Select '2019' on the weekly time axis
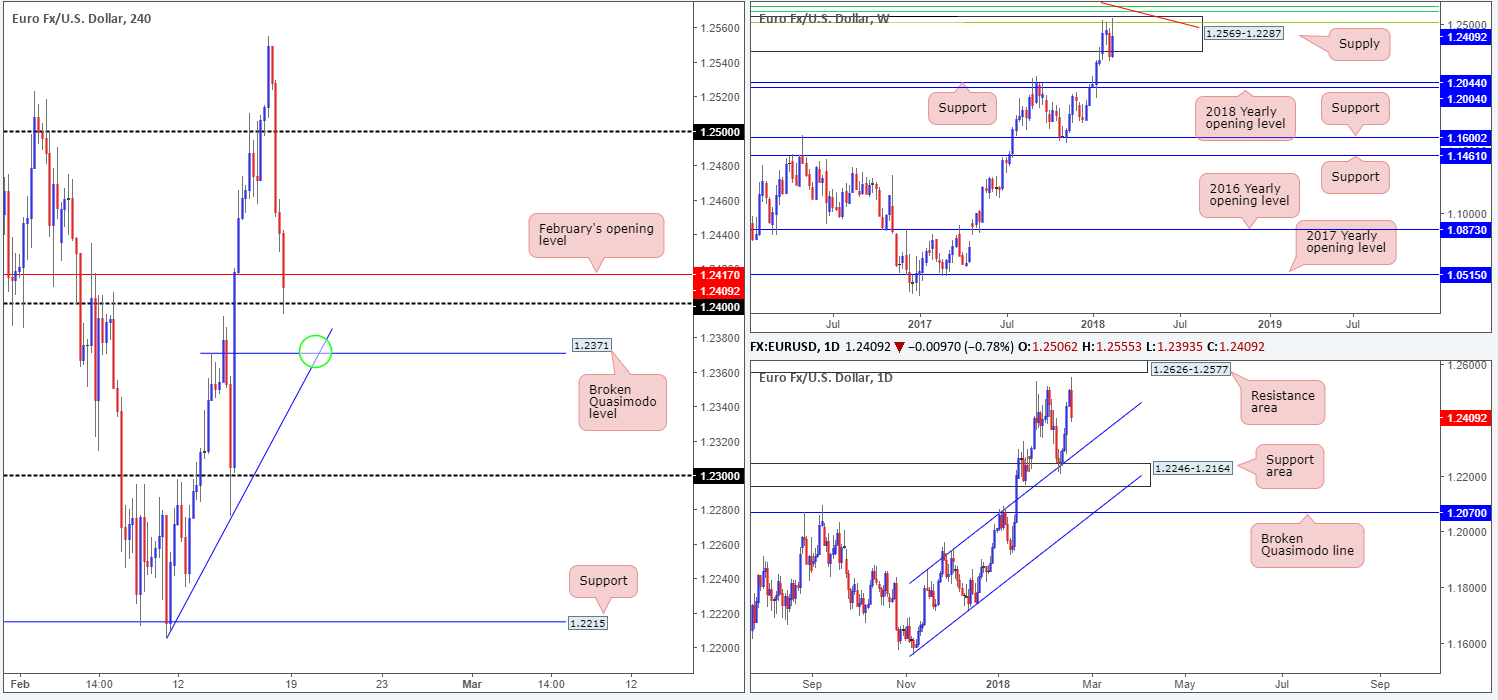 1269,324
